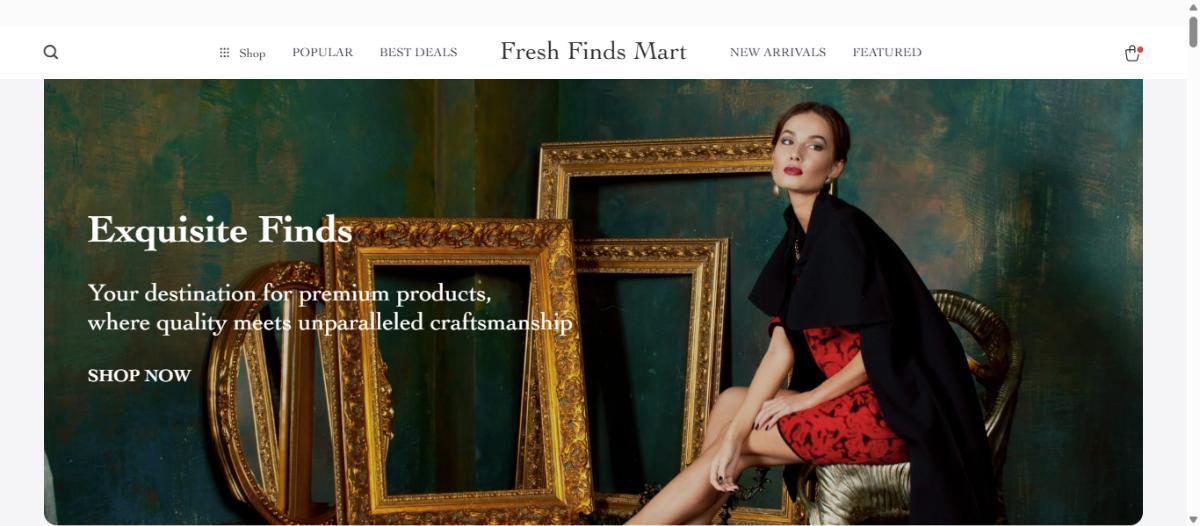Click the scrollbar up arrow

click(1192, 6)
